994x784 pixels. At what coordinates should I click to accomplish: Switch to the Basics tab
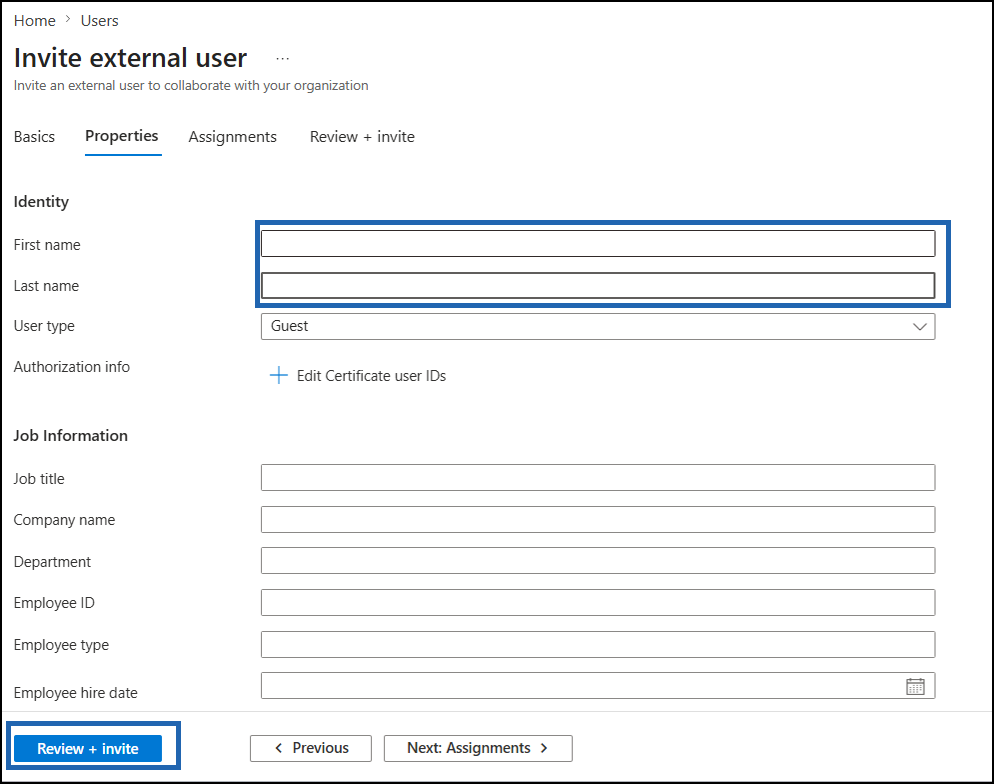coord(34,137)
